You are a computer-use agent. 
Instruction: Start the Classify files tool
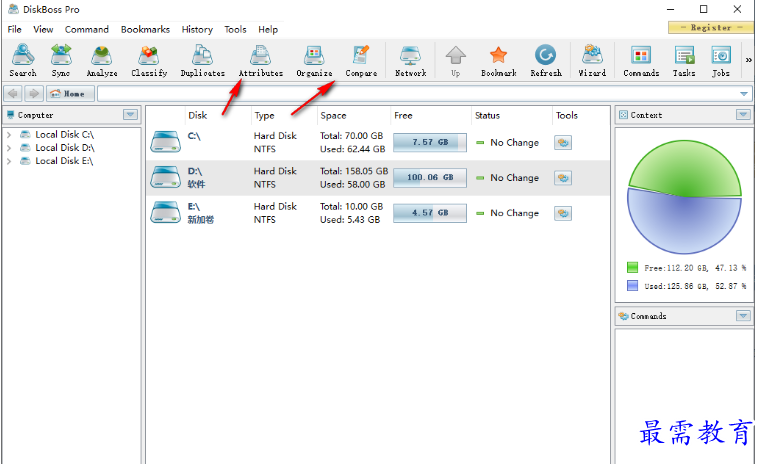coord(149,60)
